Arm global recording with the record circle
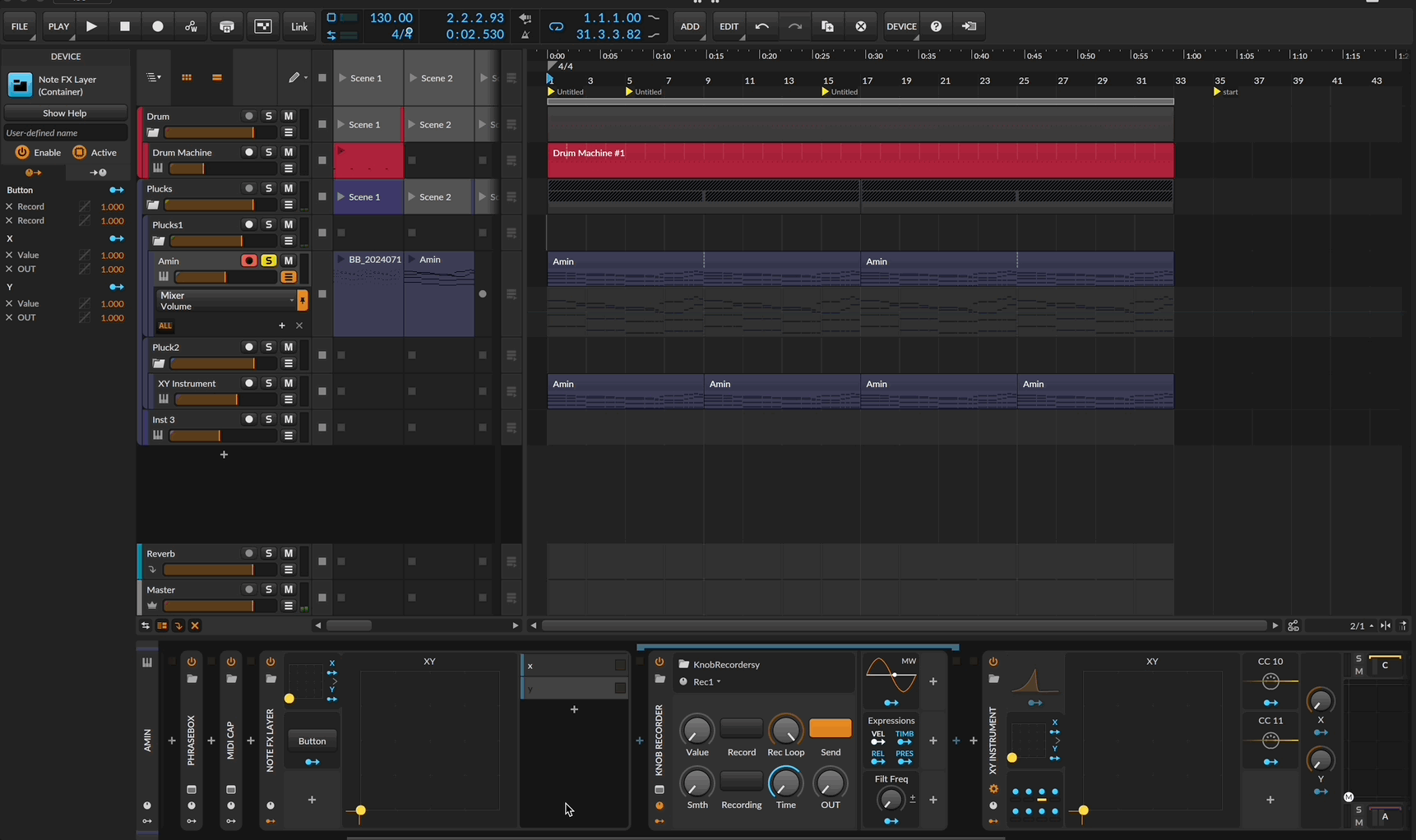Screen dimensions: 1416x840 point(158,26)
